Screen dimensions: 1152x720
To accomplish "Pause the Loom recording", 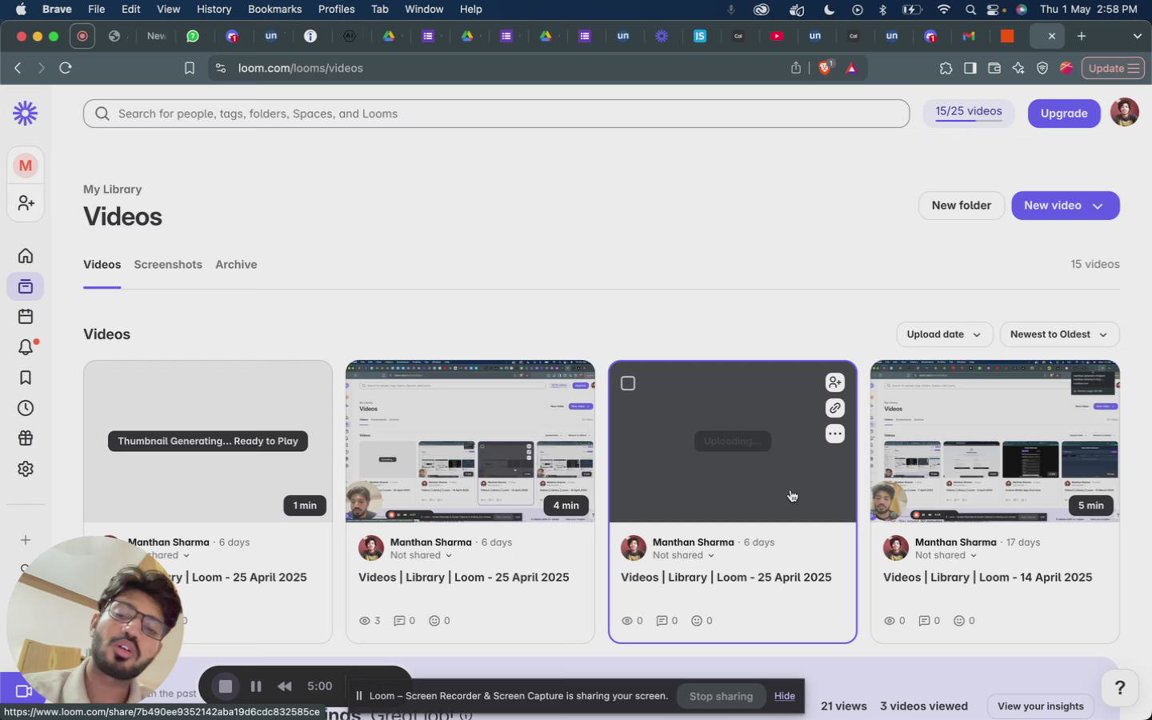I will [x=256, y=686].
